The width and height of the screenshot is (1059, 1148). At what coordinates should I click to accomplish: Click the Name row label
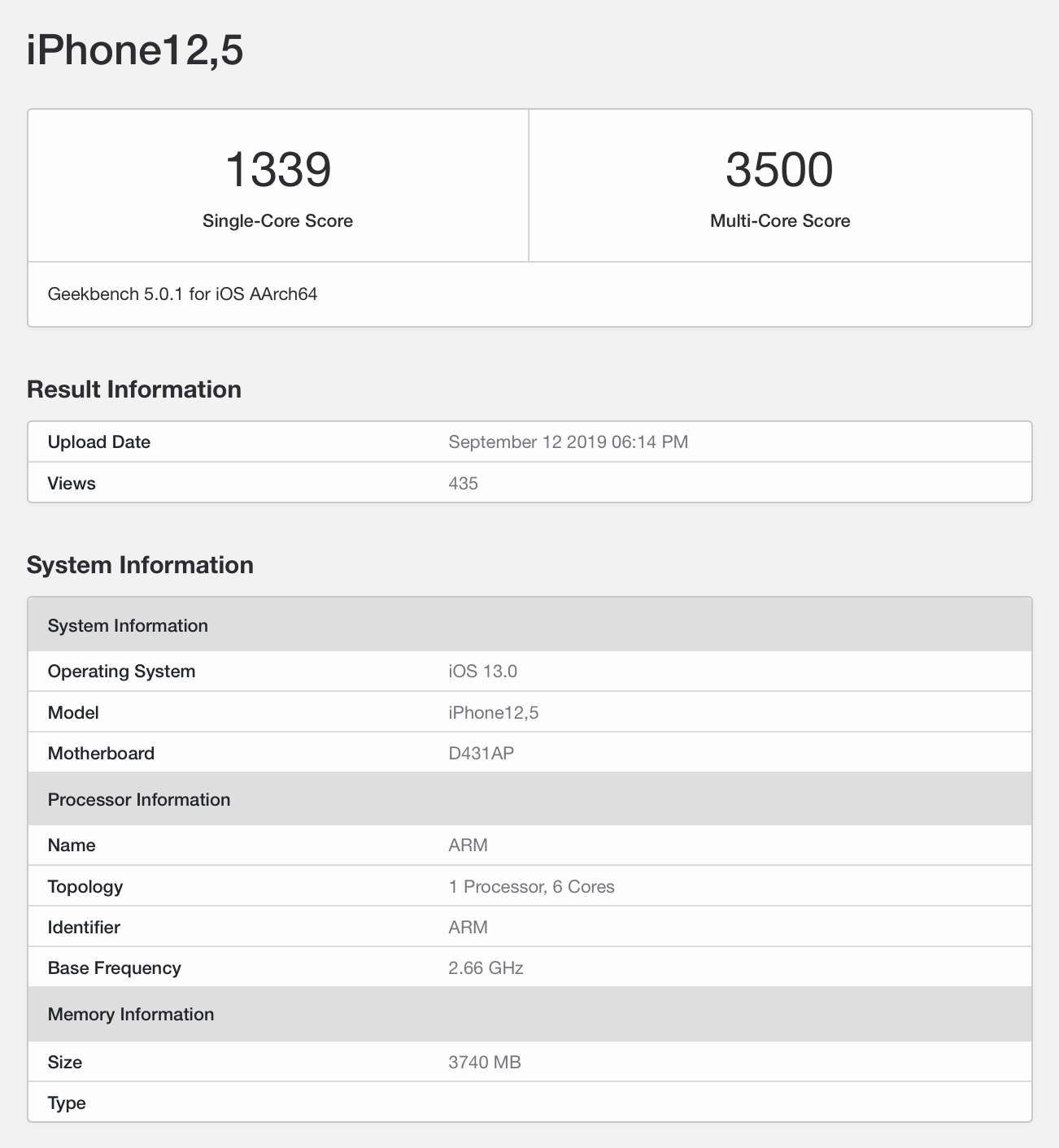click(72, 846)
